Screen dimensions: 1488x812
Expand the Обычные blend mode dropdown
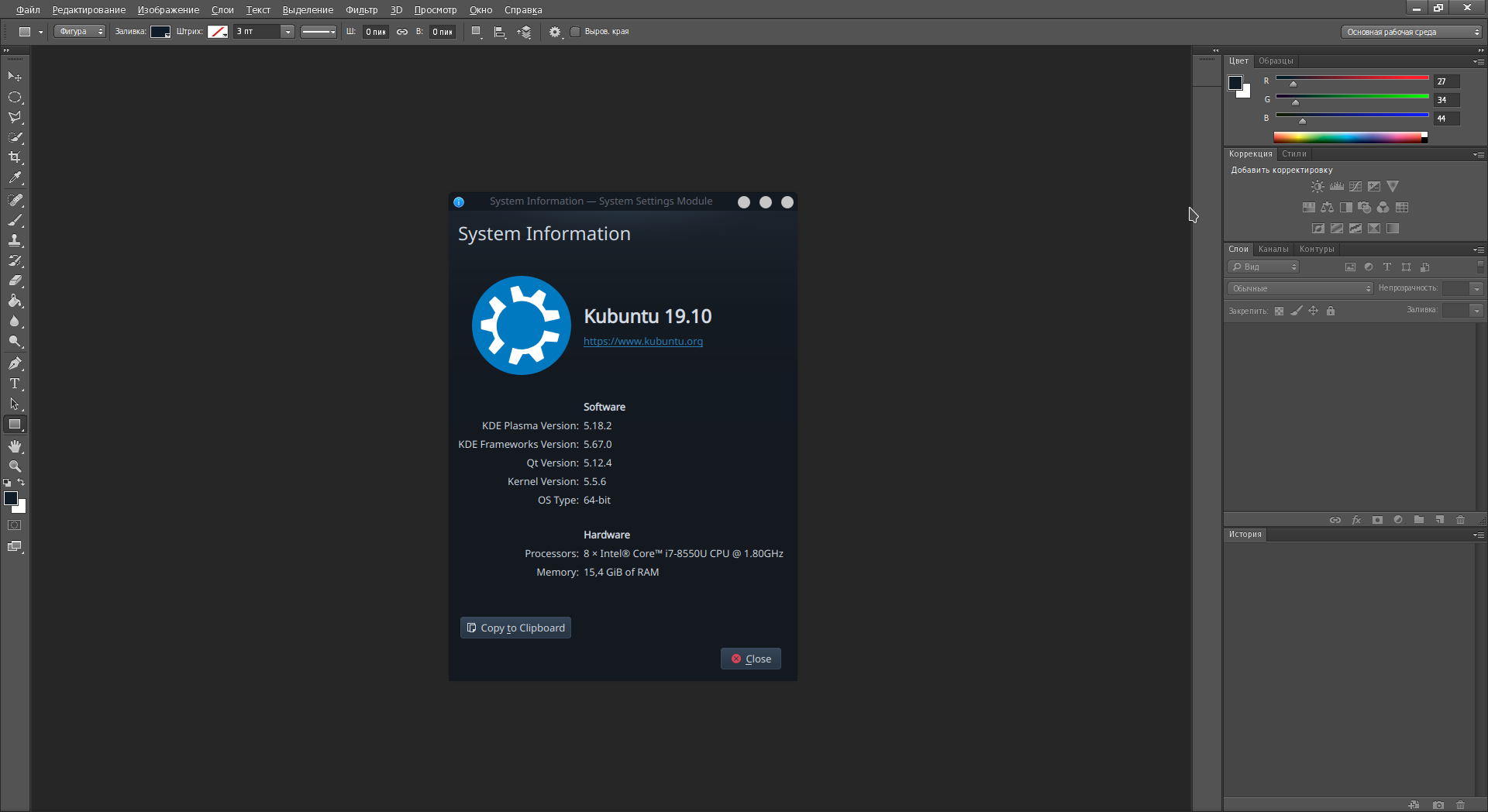(1300, 288)
